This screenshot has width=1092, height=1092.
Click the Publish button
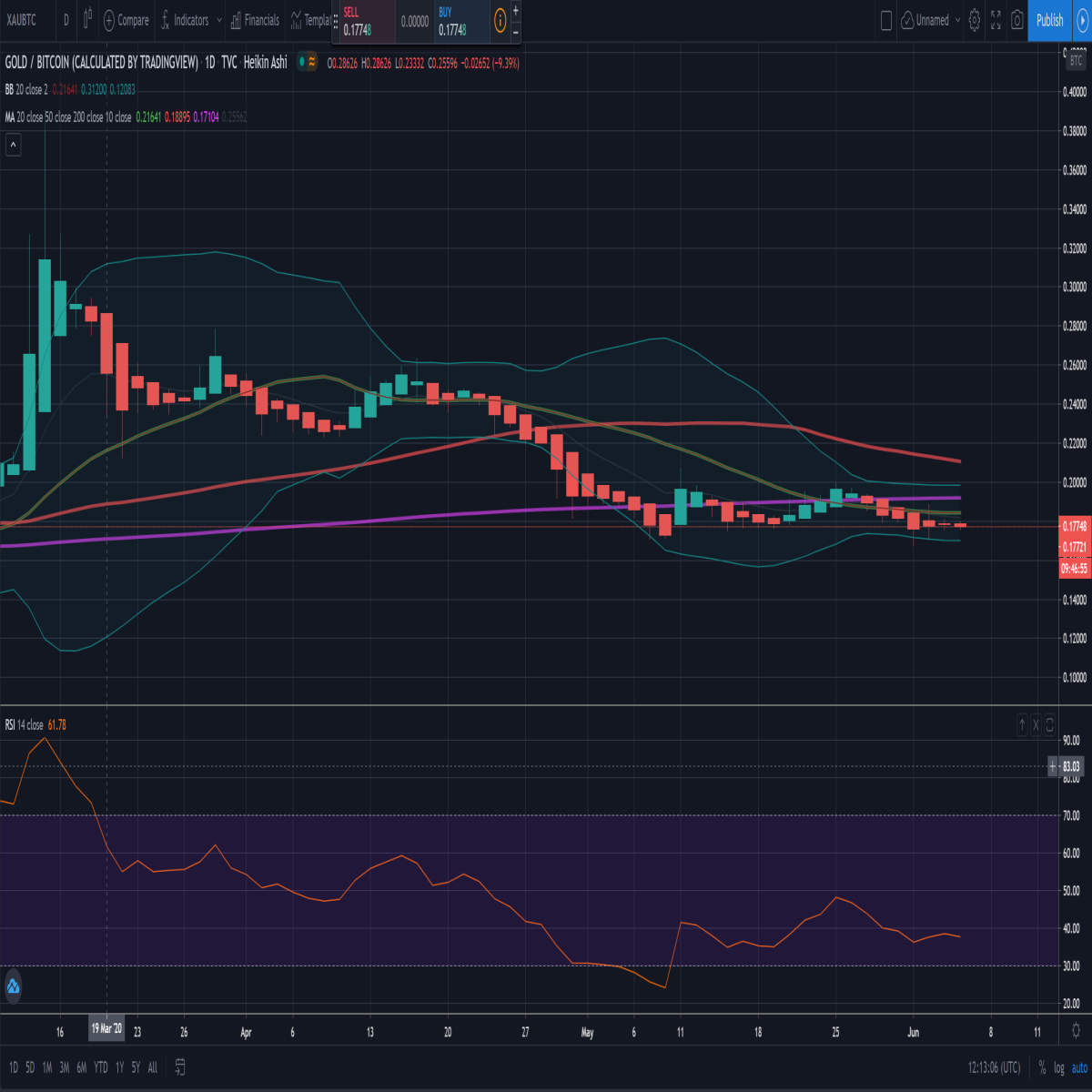(1049, 20)
